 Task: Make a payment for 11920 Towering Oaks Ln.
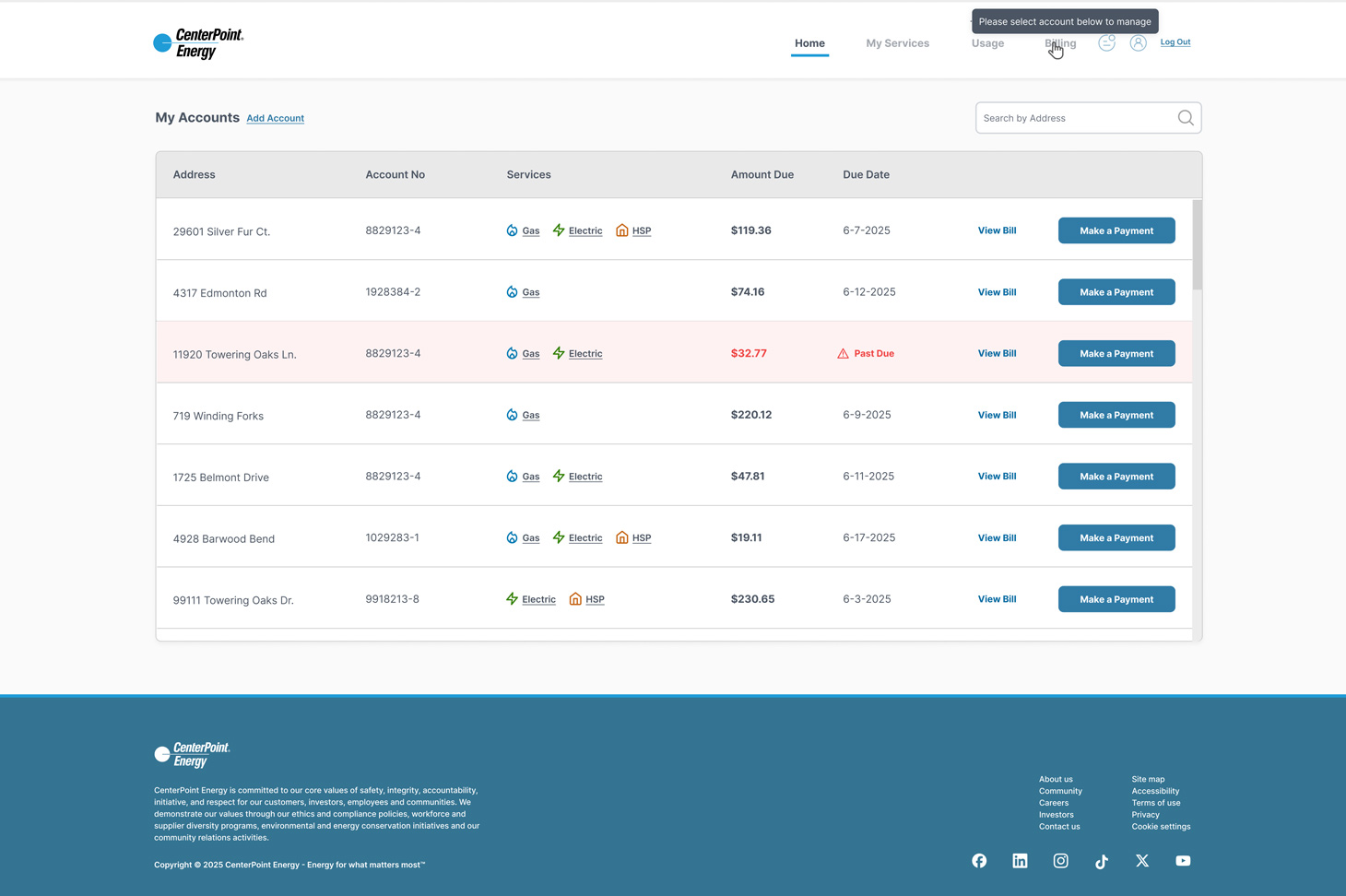[x=1116, y=354]
